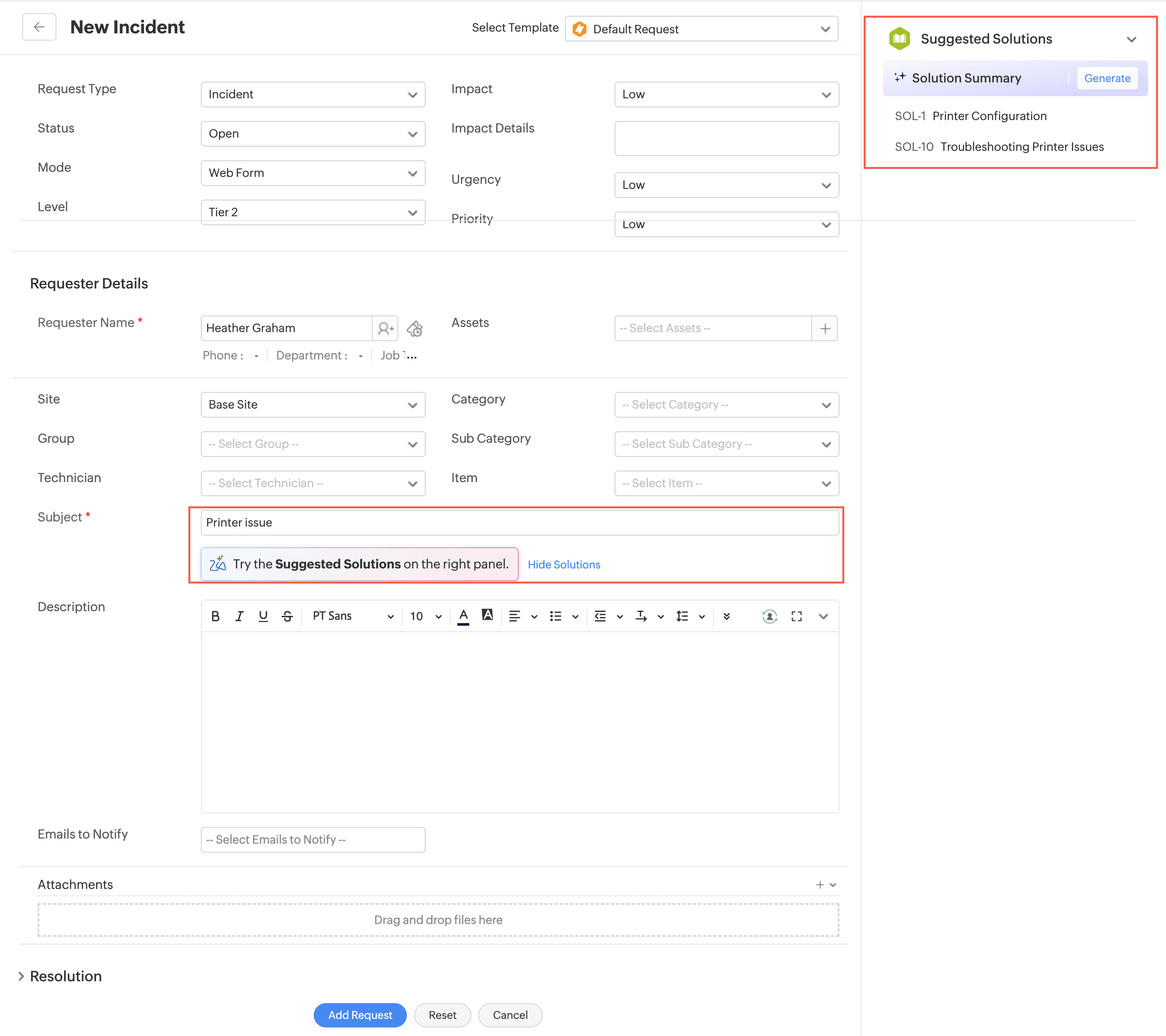This screenshot has height=1036, width=1166.
Task: Apply bold formatting in Description
Action: click(215, 616)
